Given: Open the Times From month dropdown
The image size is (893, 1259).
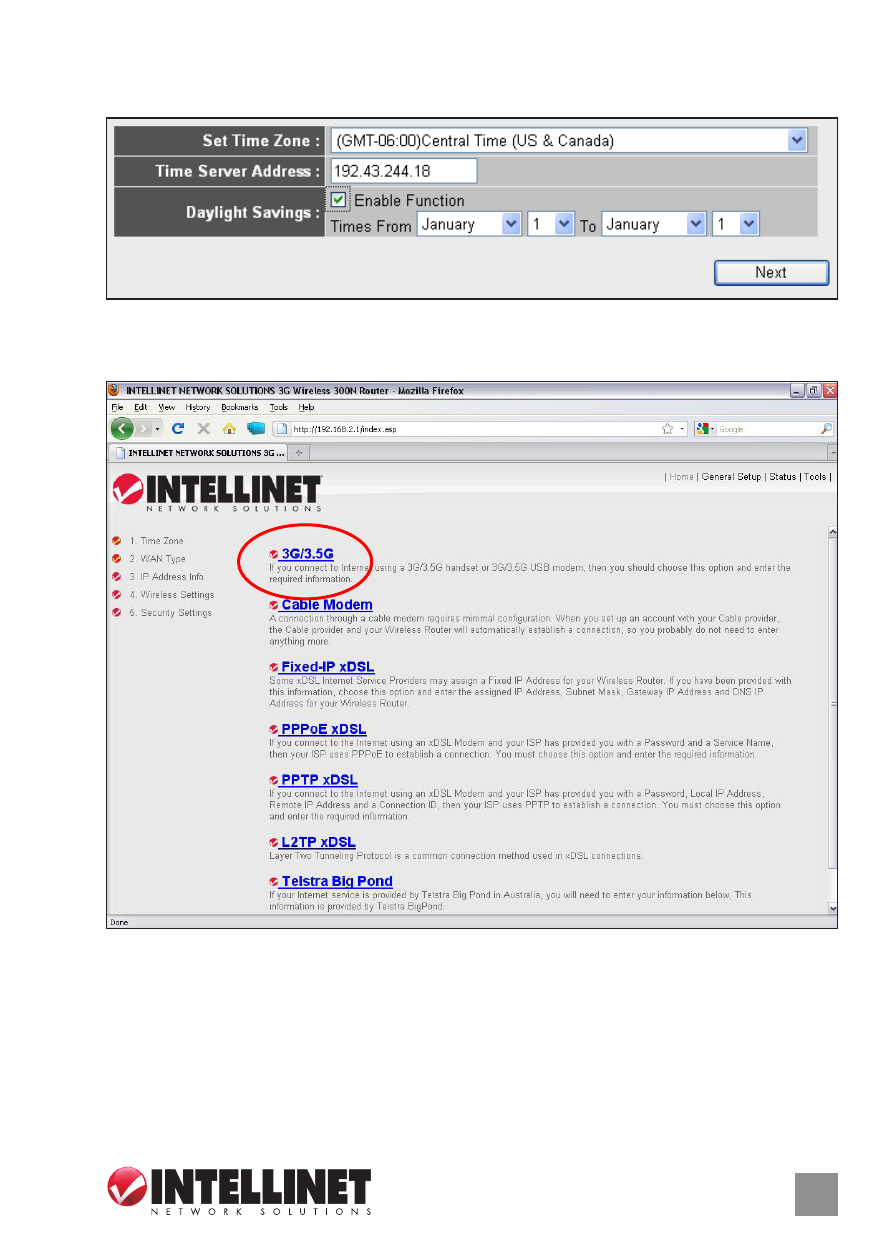Looking at the screenshot, I should [x=469, y=224].
